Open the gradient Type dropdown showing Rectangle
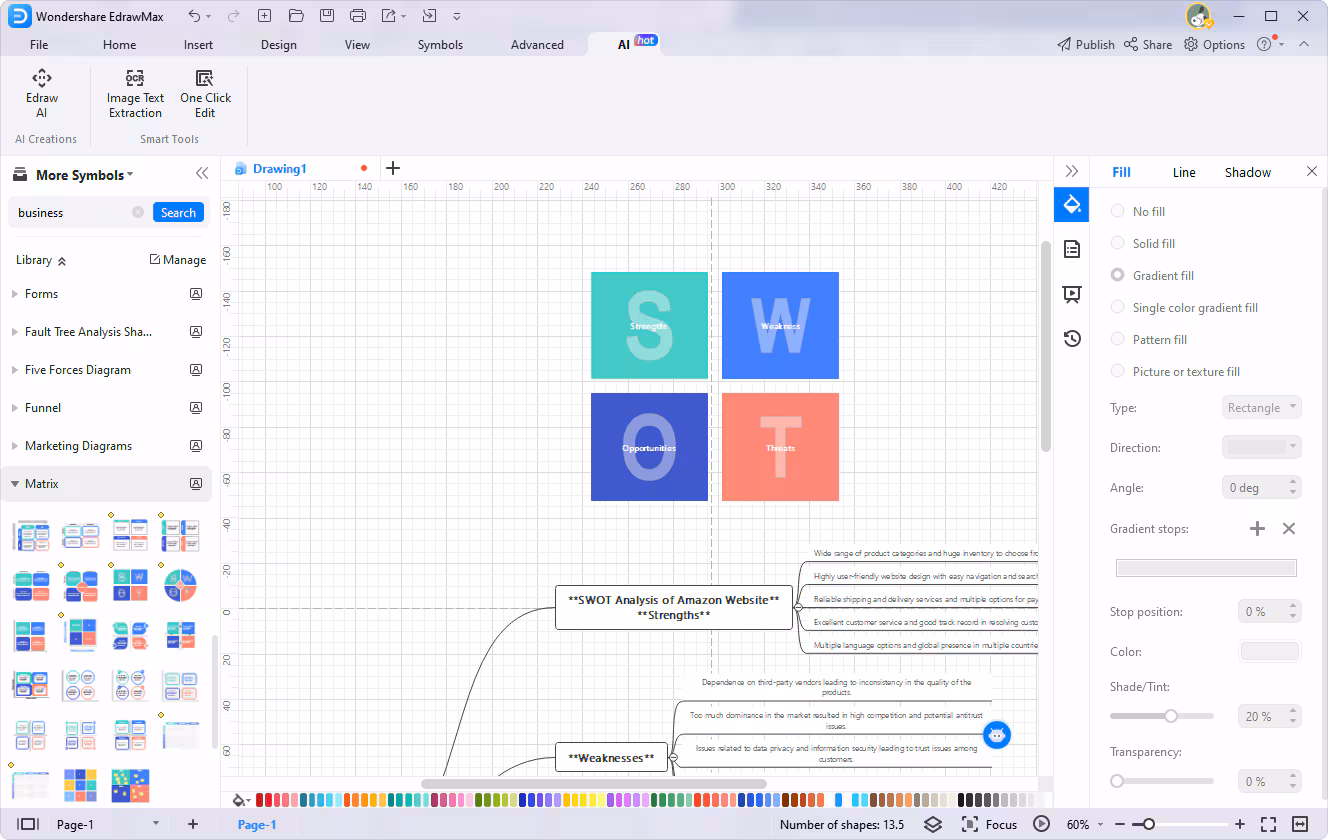 [x=1262, y=408]
